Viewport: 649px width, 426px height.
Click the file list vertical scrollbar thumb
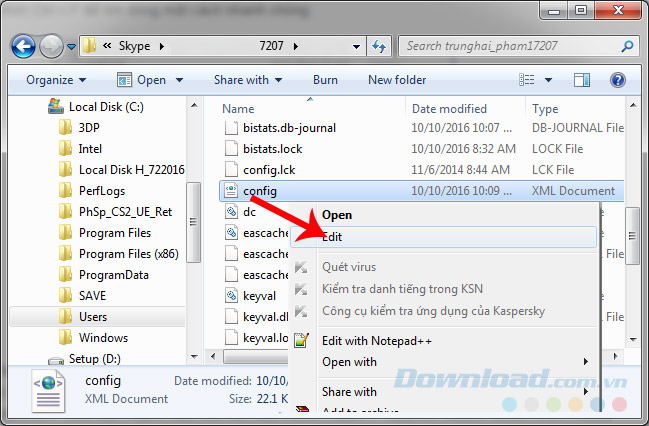(x=633, y=236)
